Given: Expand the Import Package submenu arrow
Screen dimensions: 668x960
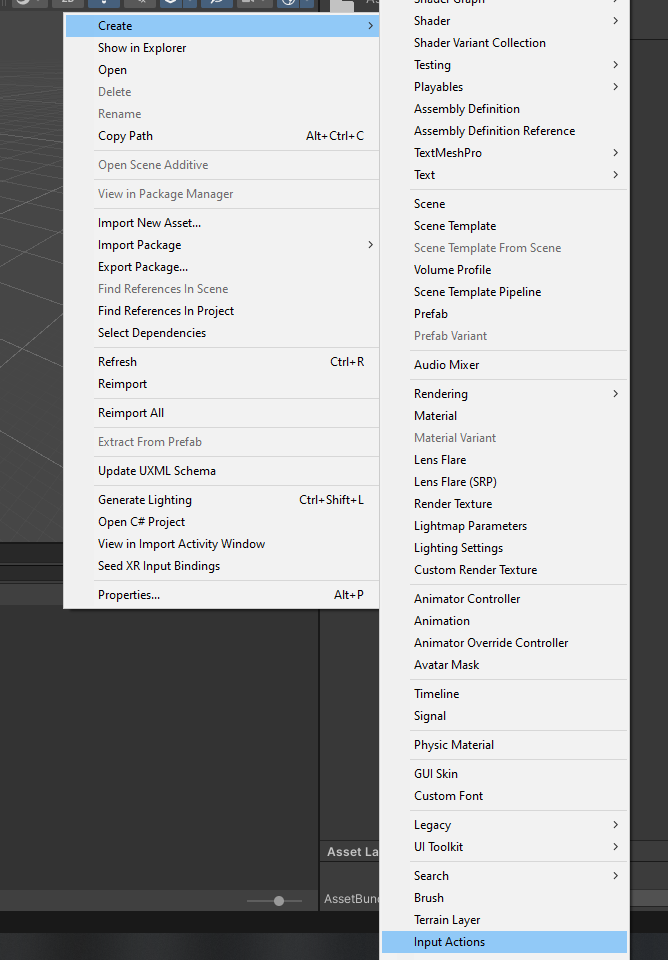Looking at the screenshot, I should point(370,245).
